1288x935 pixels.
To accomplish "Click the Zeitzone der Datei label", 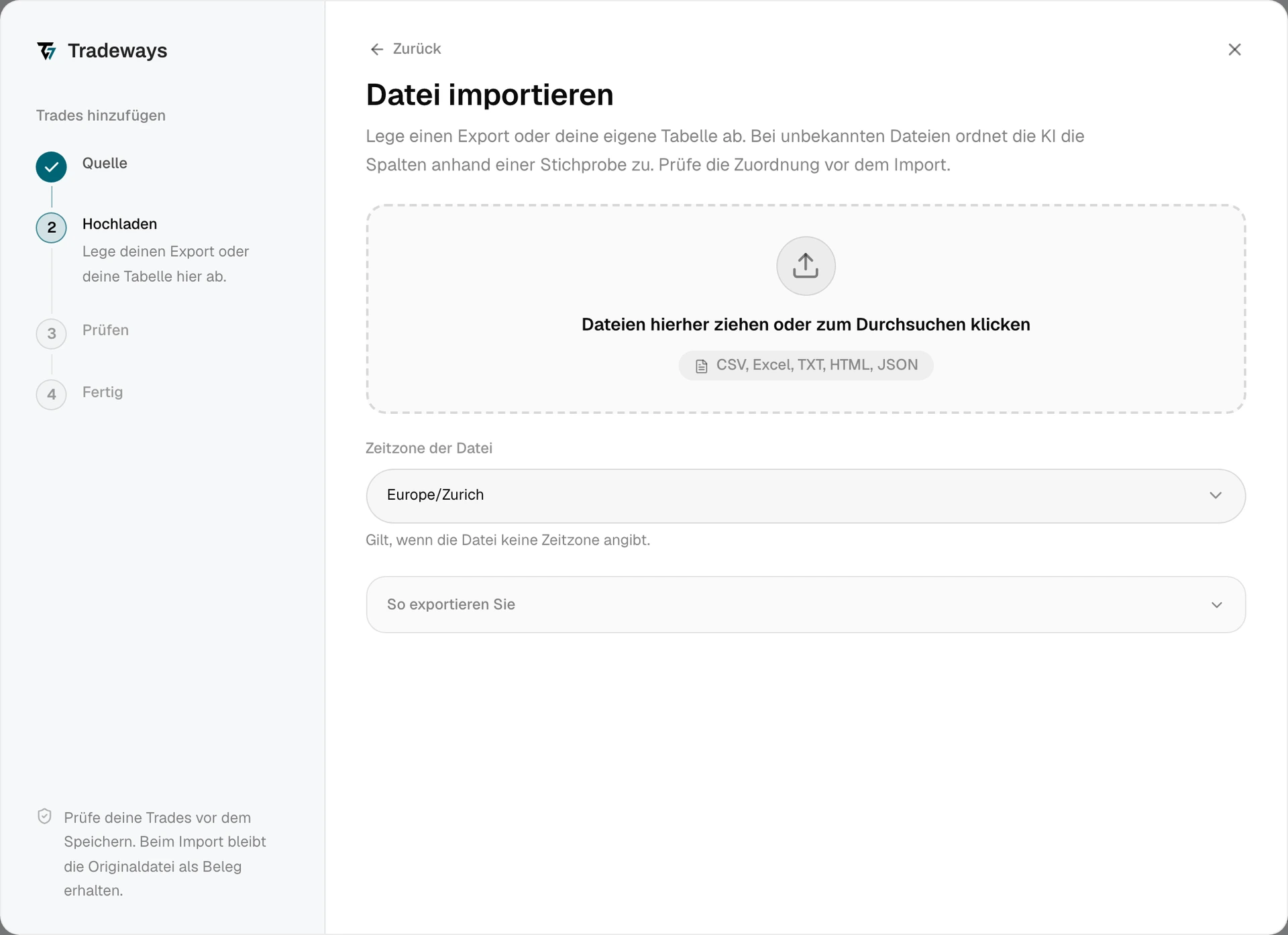I will pyautogui.click(x=429, y=448).
